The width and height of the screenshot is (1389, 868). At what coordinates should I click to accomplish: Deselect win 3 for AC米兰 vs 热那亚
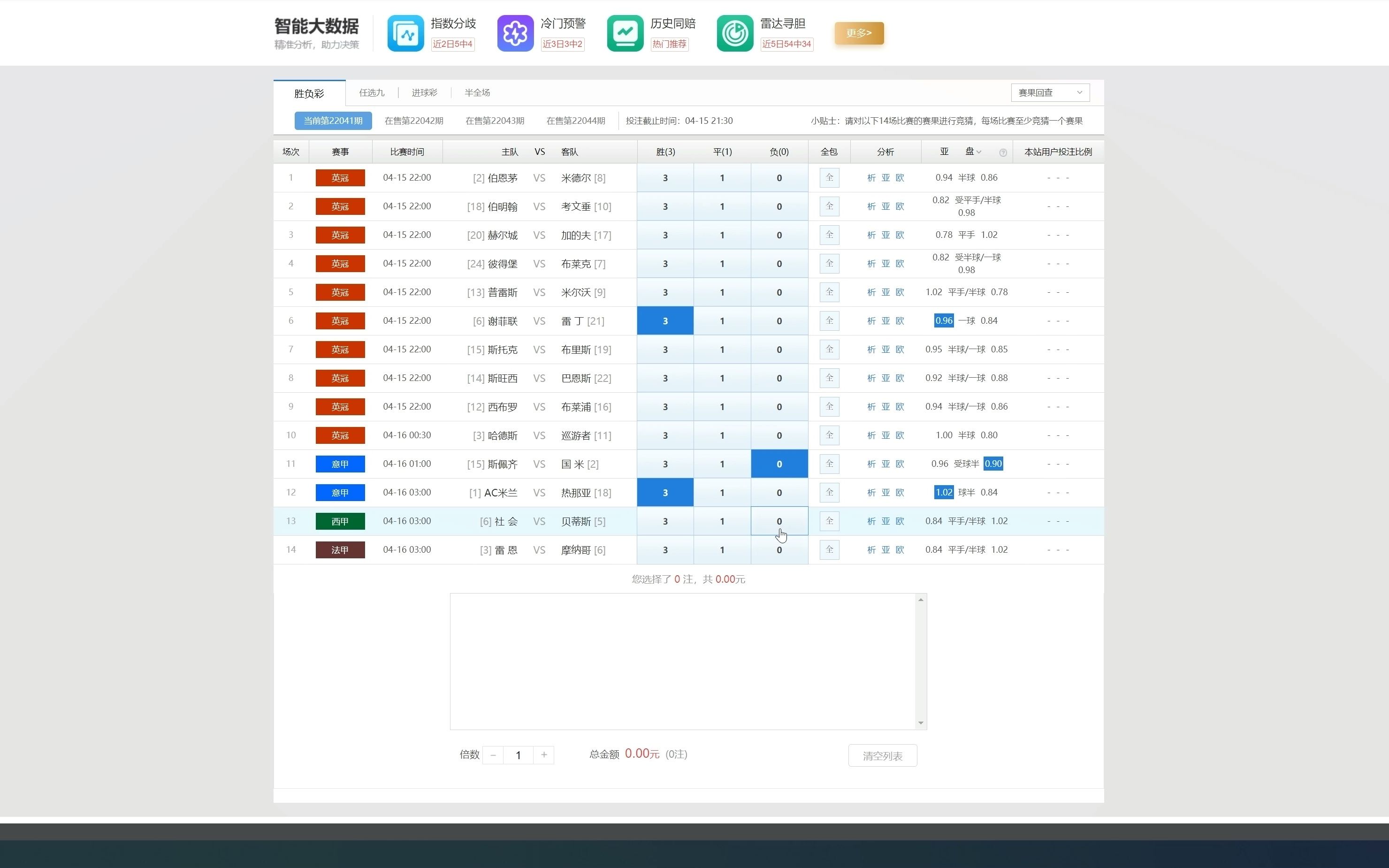click(665, 493)
